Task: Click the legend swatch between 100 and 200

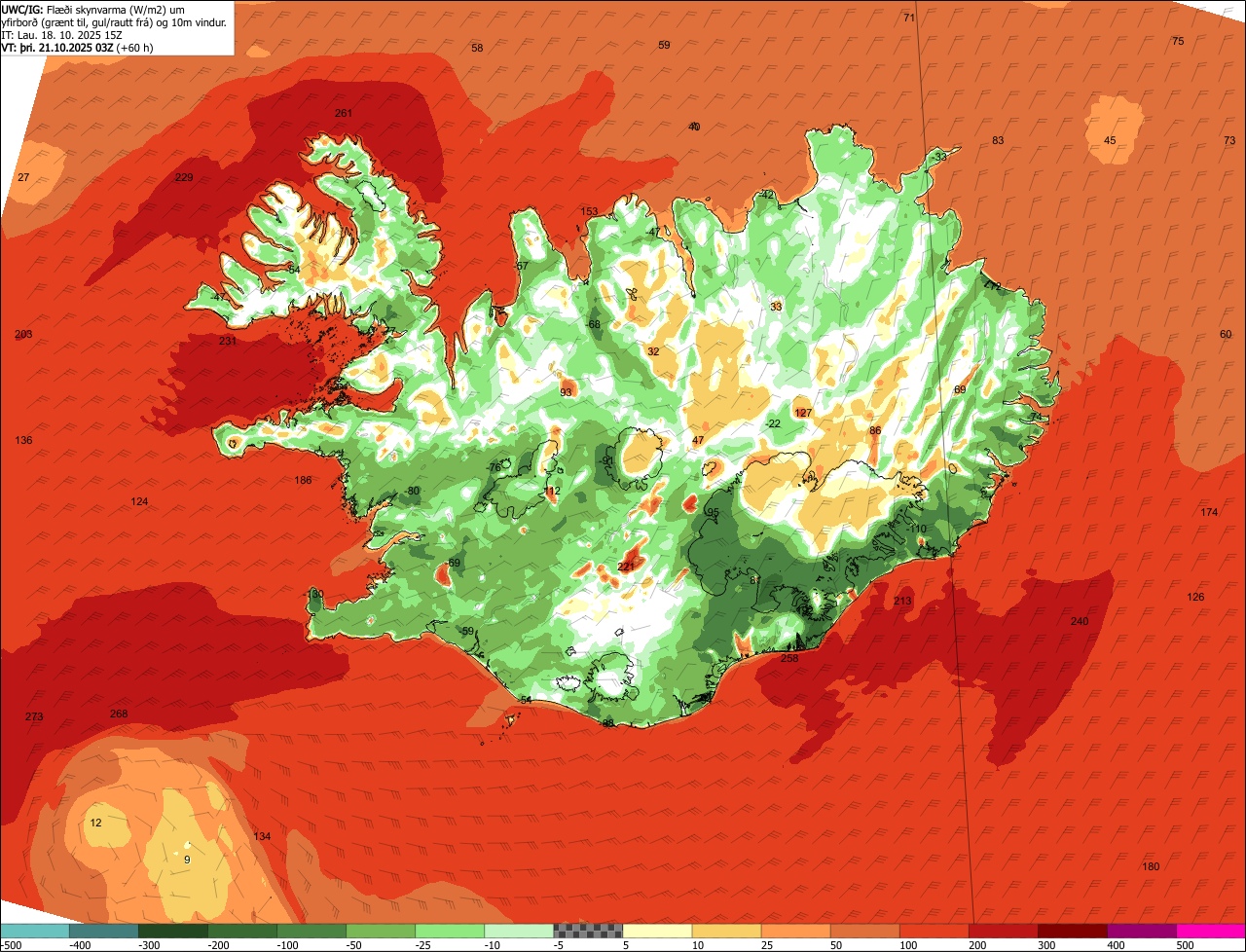Action: click(934, 931)
